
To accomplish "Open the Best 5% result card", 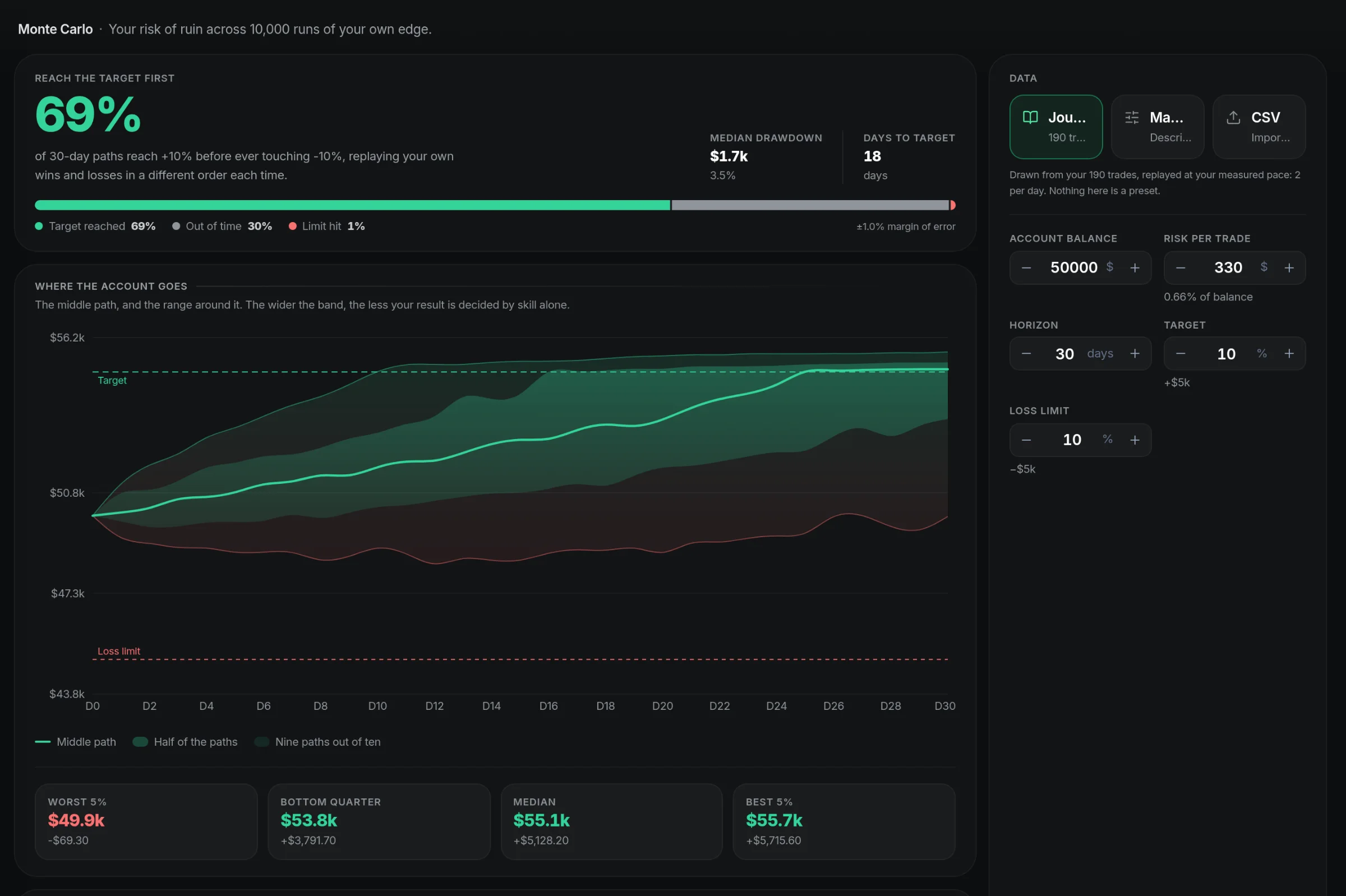I will click(x=844, y=822).
